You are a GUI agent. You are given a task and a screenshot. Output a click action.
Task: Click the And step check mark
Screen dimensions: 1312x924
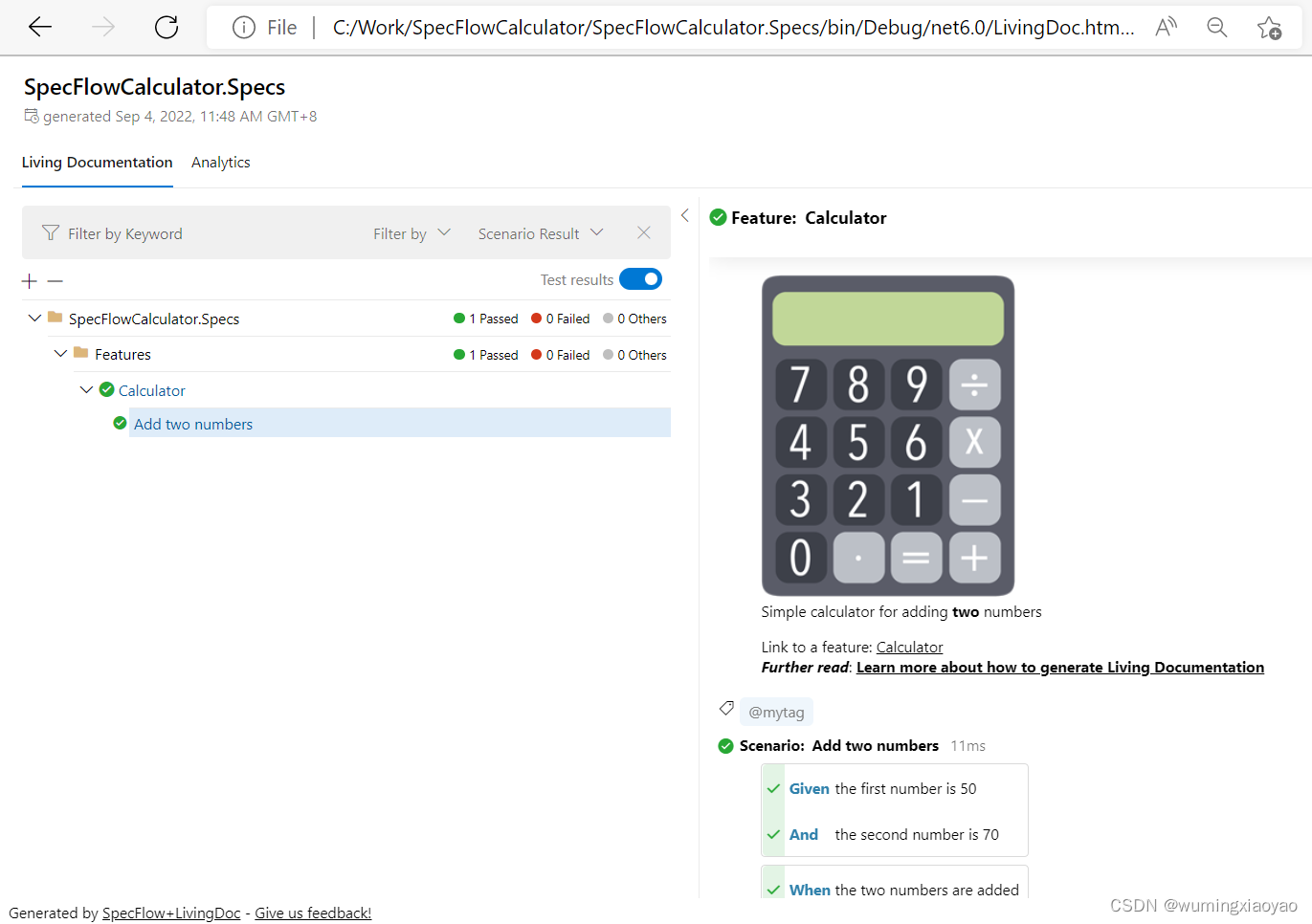click(773, 835)
